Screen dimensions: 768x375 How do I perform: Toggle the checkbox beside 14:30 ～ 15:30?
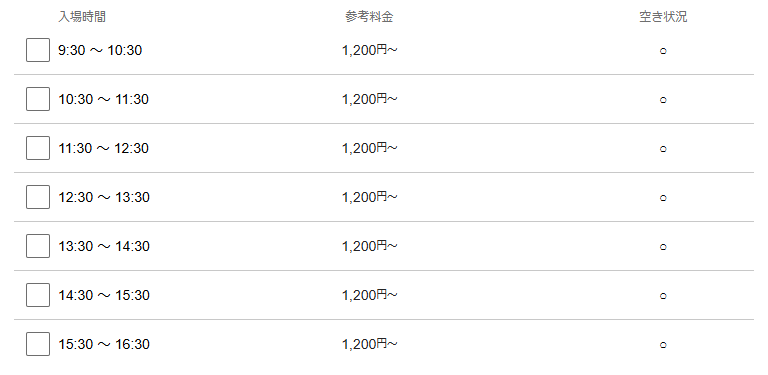(x=38, y=295)
